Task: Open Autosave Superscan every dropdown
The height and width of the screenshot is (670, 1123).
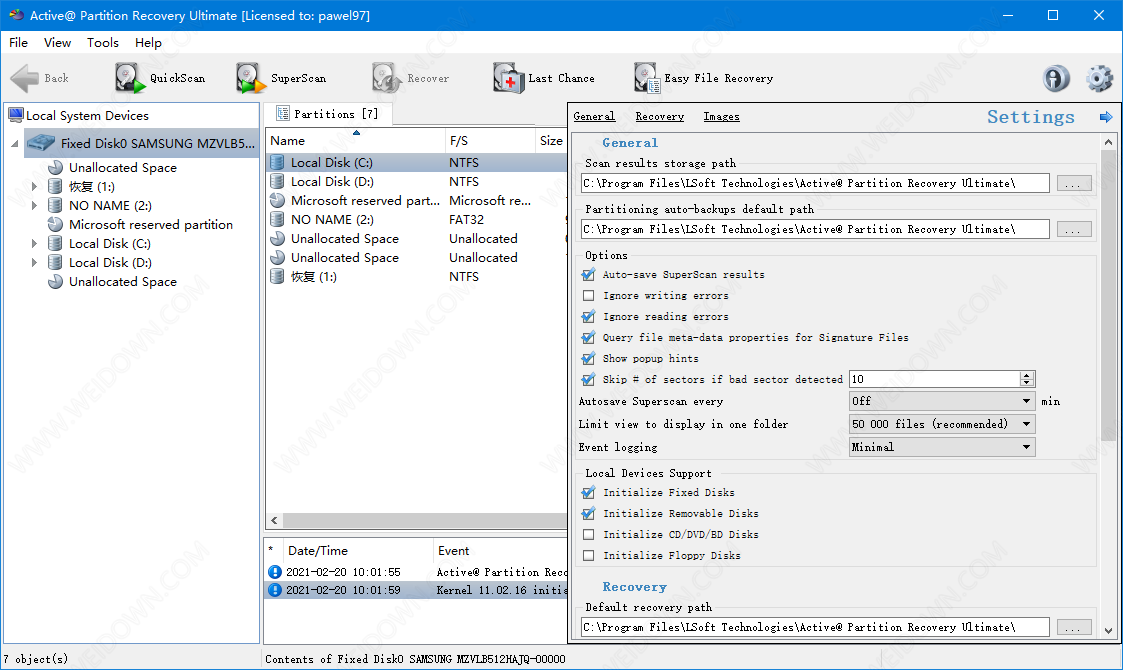Action: point(942,401)
